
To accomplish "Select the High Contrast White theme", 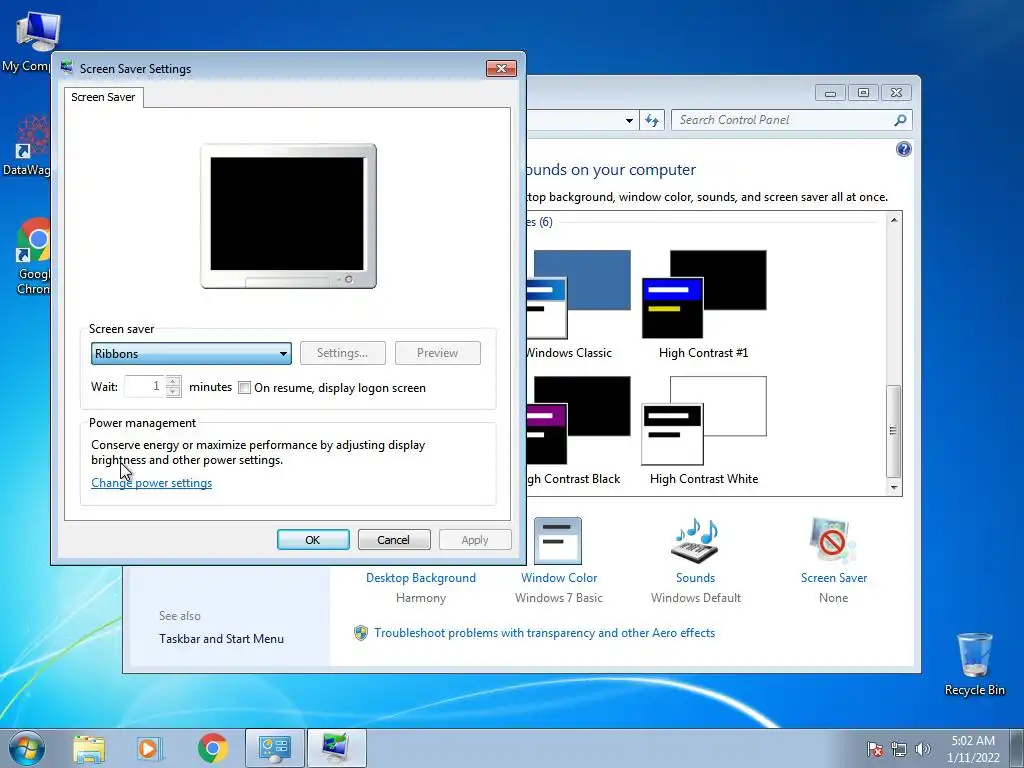I will click(704, 431).
